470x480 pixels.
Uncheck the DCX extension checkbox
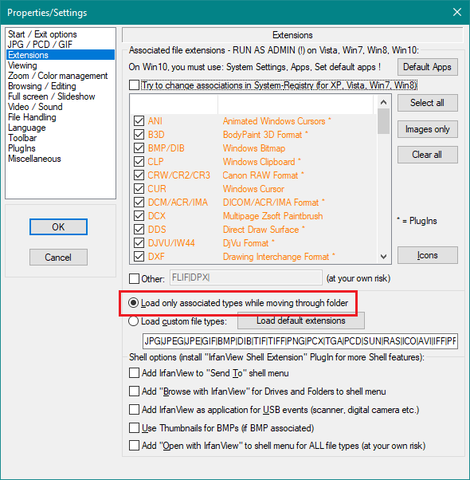tap(139, 216)
